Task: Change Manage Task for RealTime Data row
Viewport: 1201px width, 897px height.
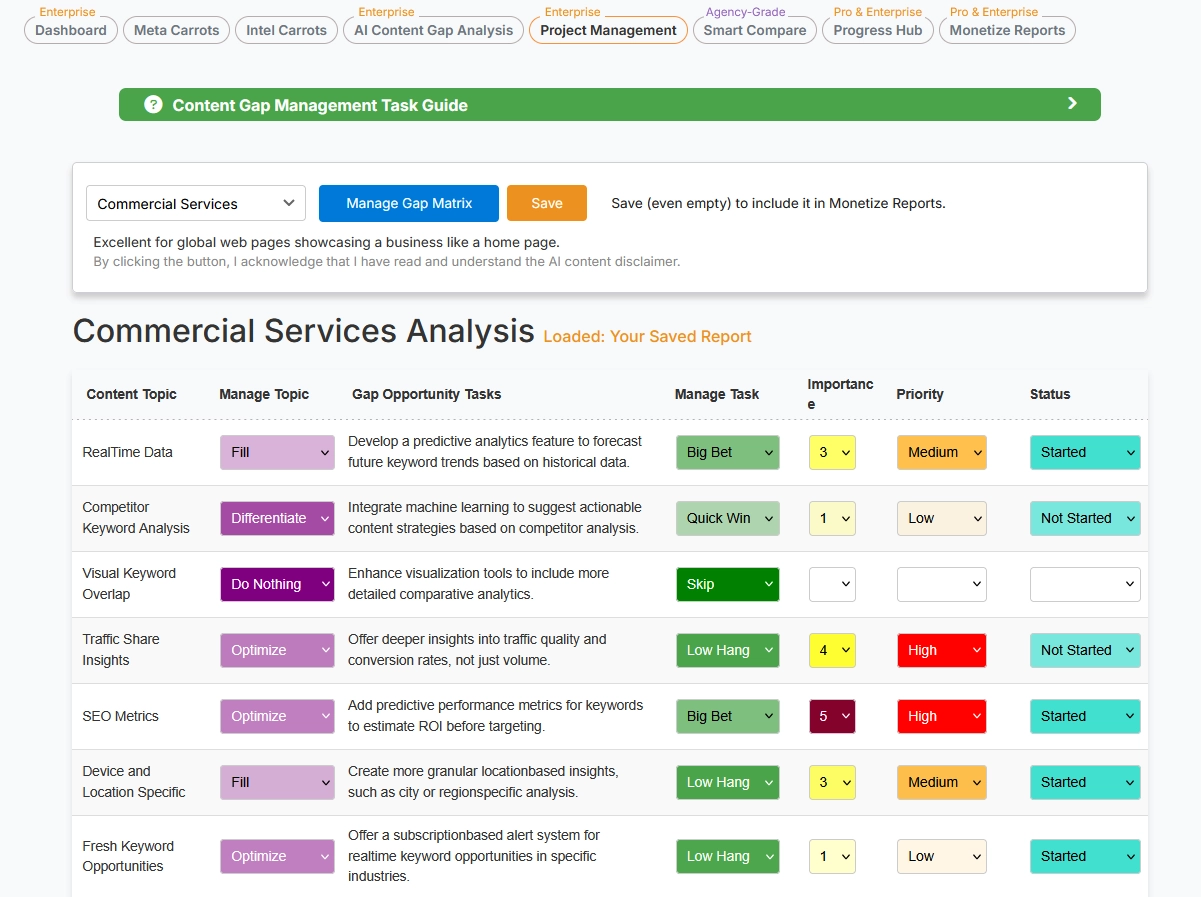Action: click(728, 452)
